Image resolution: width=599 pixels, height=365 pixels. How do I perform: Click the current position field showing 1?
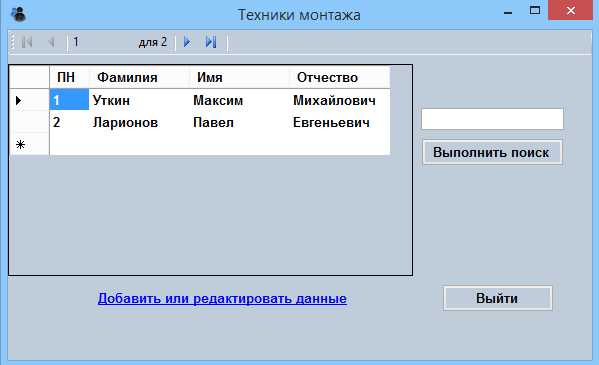(102, 42)
